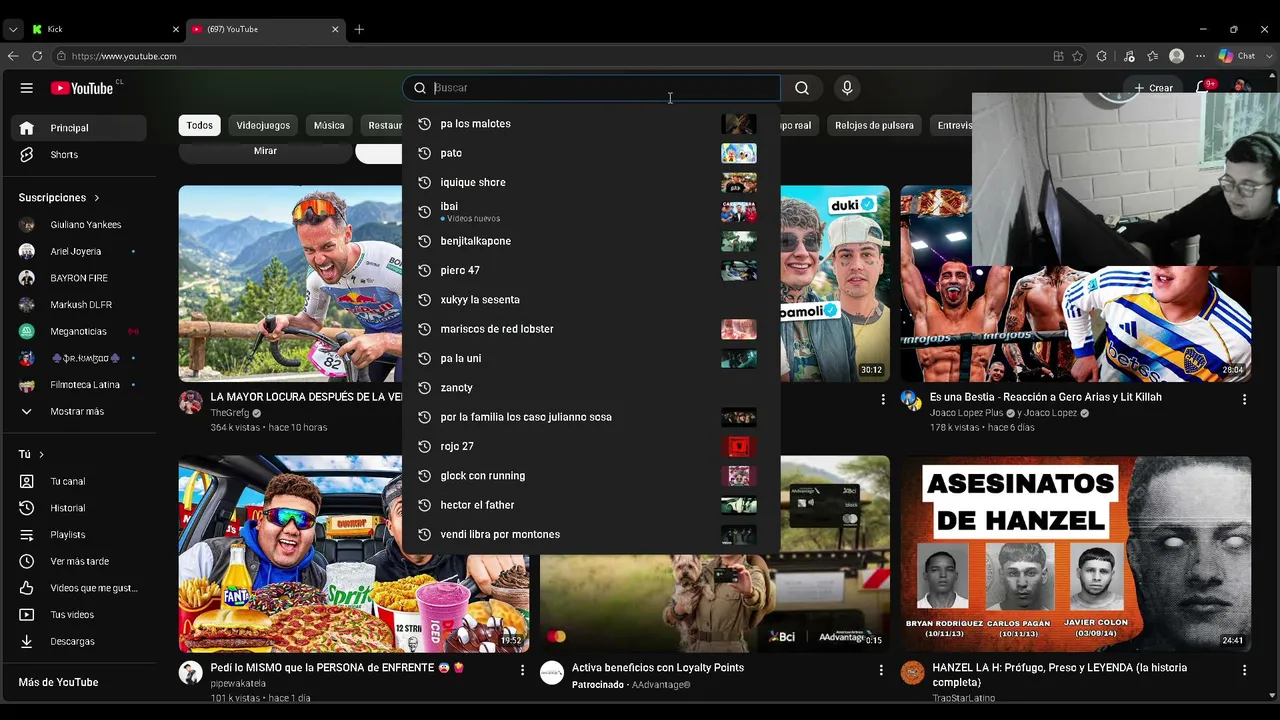Open the browser profile avatar icon
1280x720 pixels.
click(1177, 56)
